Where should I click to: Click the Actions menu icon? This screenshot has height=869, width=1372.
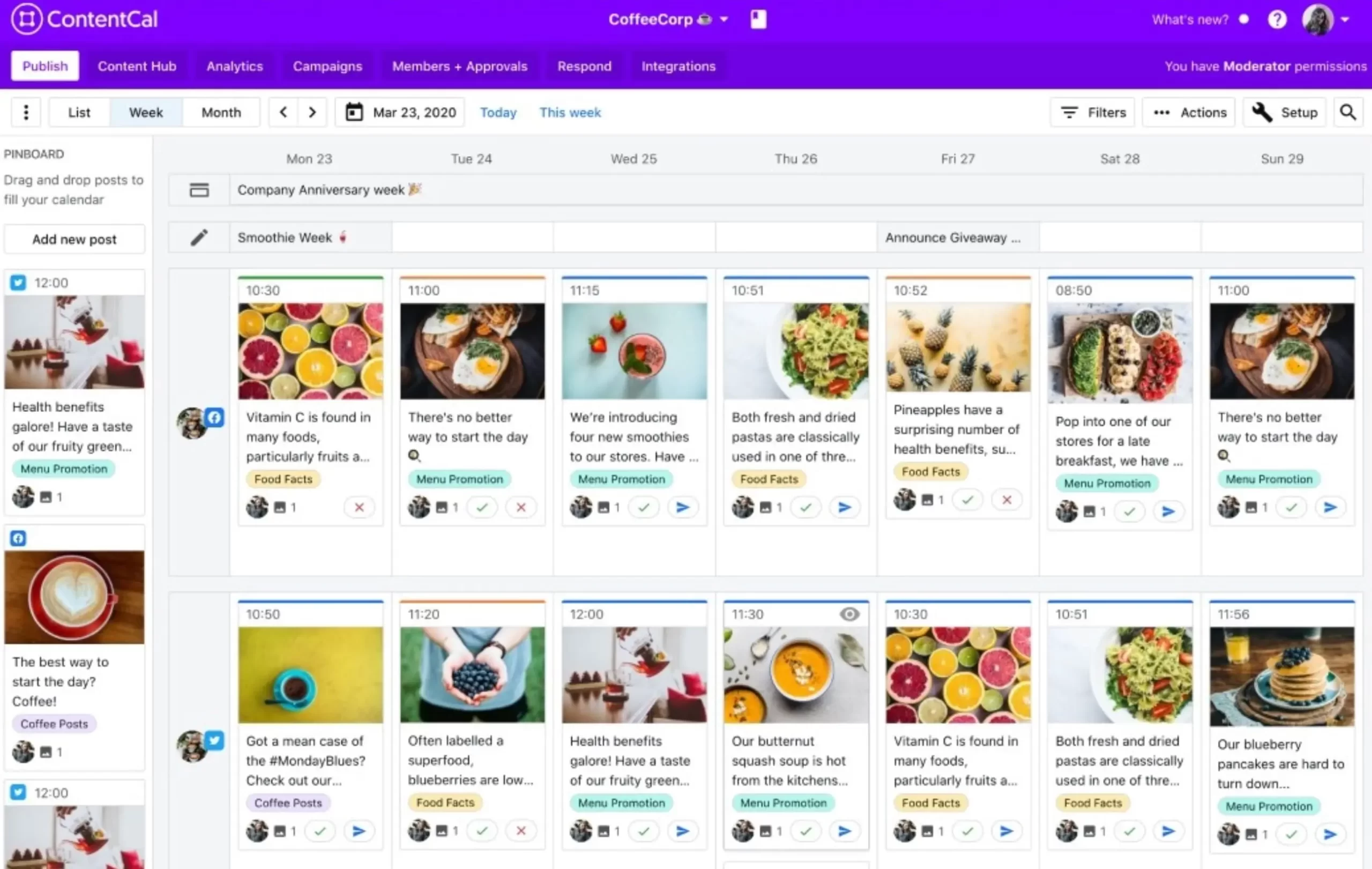[x=1163, y=112]
